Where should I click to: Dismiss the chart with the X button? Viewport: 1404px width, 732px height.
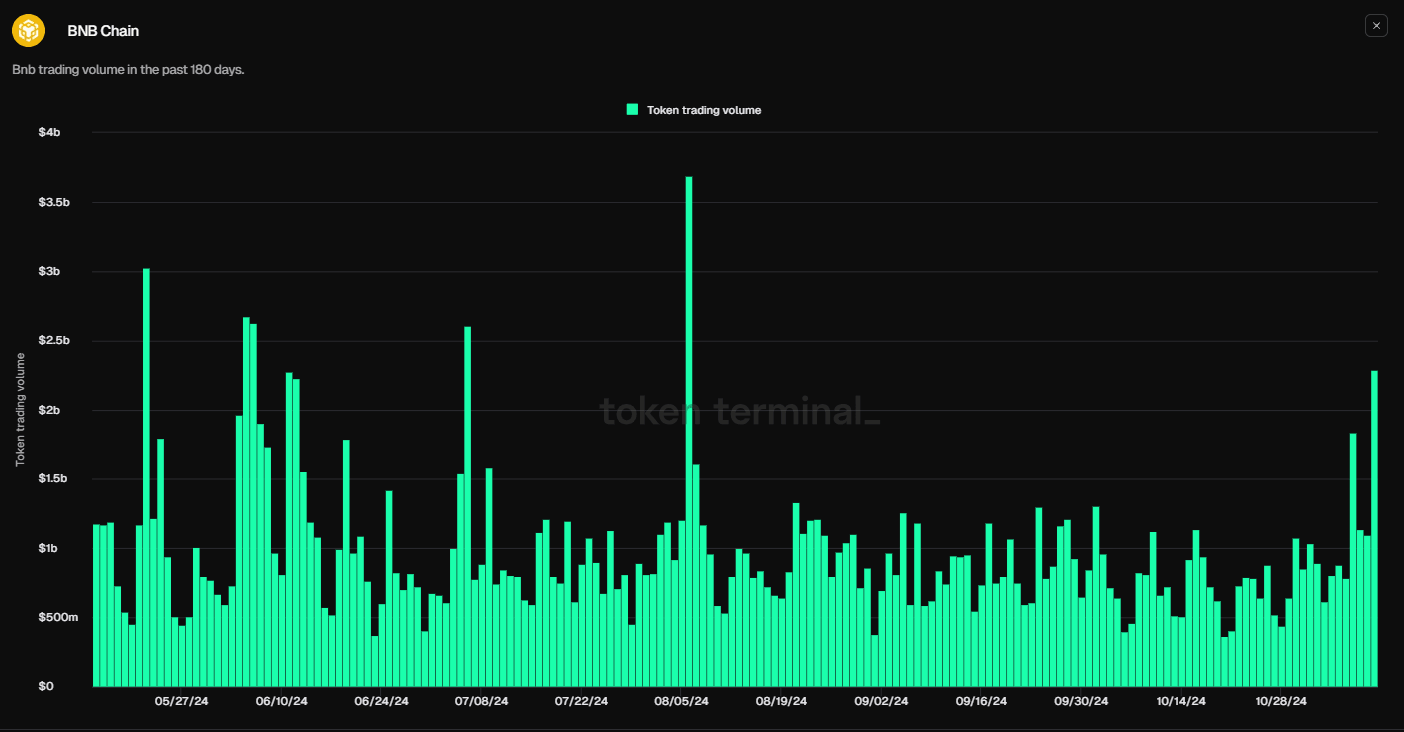coord(1376,25)
